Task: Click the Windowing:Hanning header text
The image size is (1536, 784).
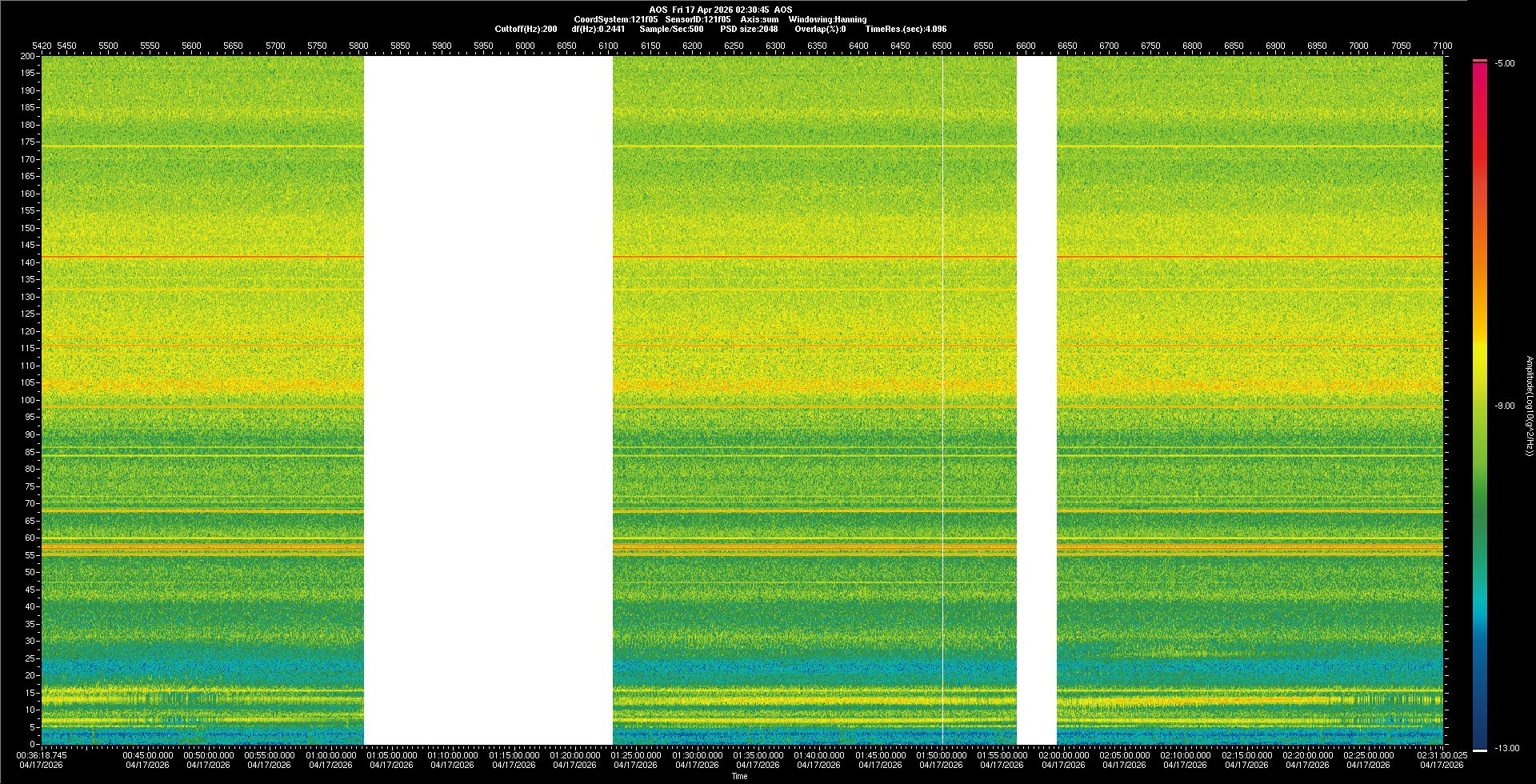Action: point(827,19)
